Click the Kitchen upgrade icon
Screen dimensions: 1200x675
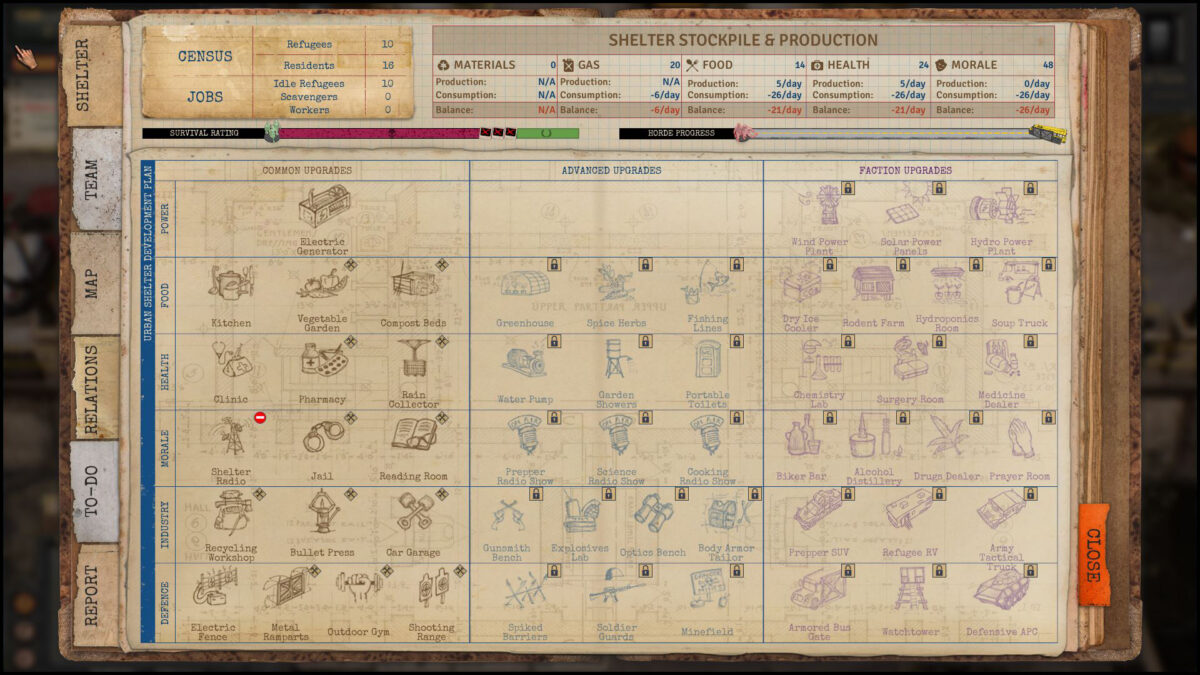point(230,285)
